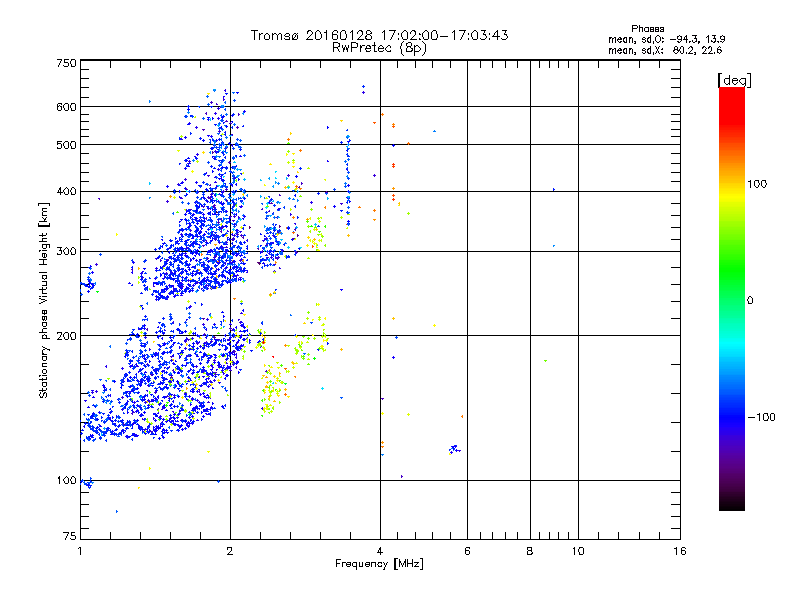800x600 pixels.
Task: Click the '[deg]' colorbar unit label
Action: click(x=734, y=80)
